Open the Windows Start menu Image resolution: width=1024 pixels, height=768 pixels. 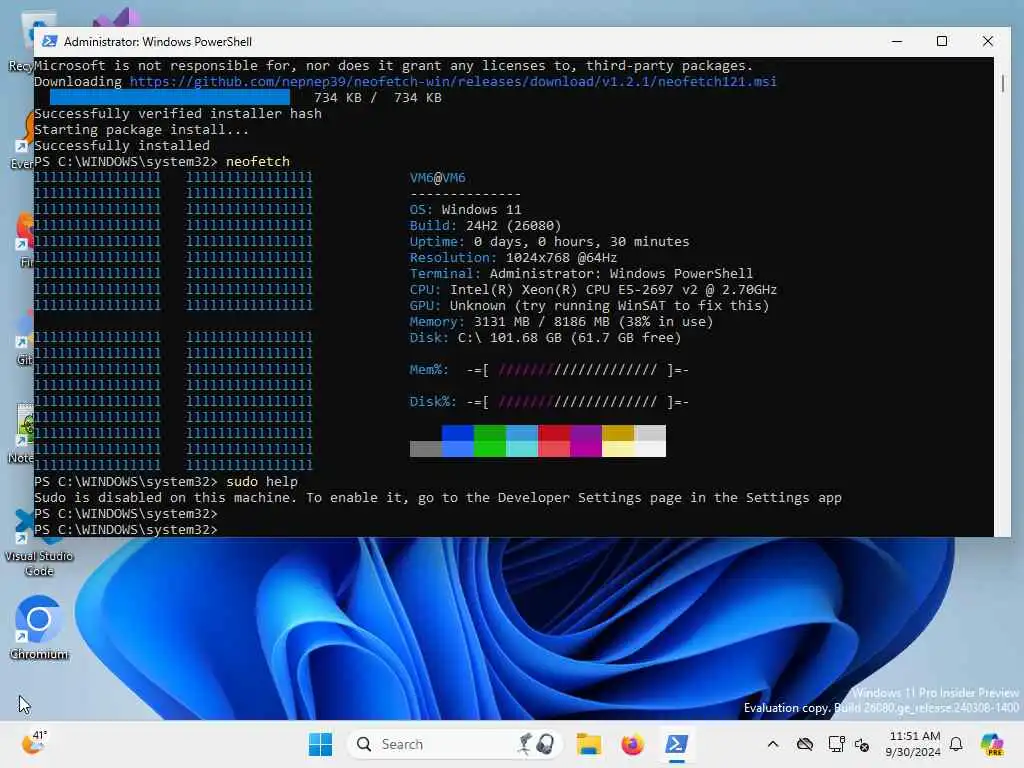click(320, 744)
